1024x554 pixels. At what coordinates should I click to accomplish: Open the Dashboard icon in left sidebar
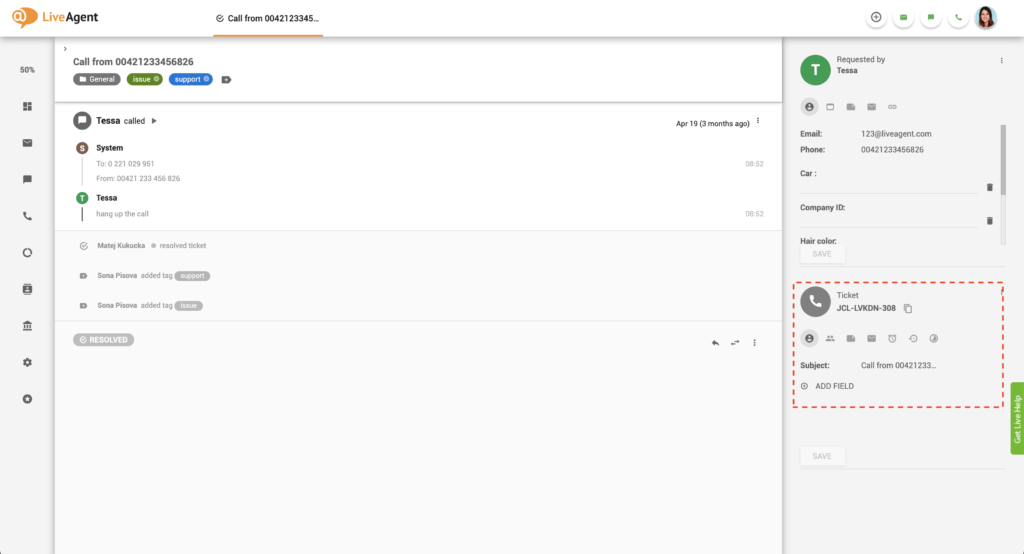(28, 106)
